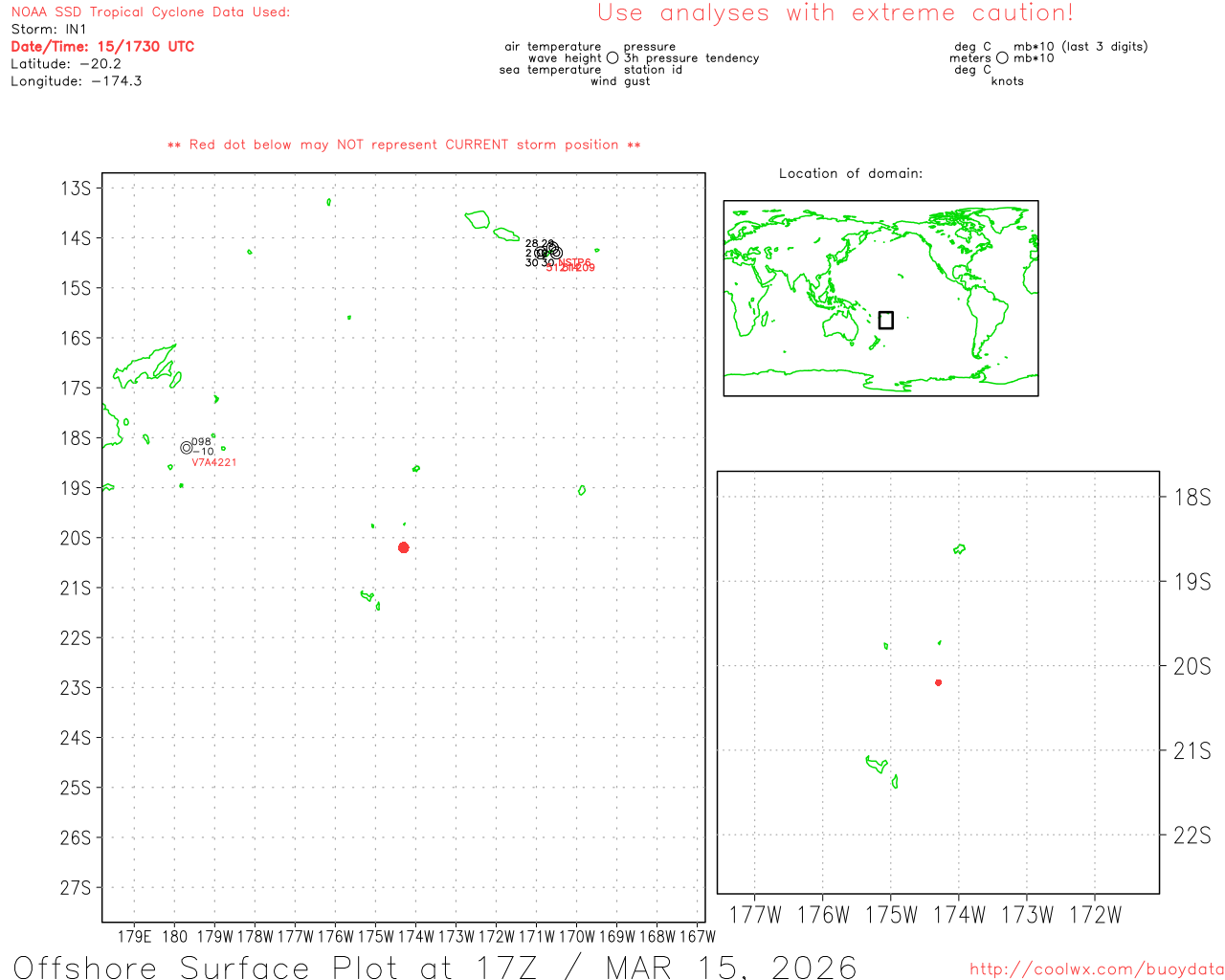Click the black domain box on world map
The width and height of the screenshot is (1225, 980).
tap(886, 320)
